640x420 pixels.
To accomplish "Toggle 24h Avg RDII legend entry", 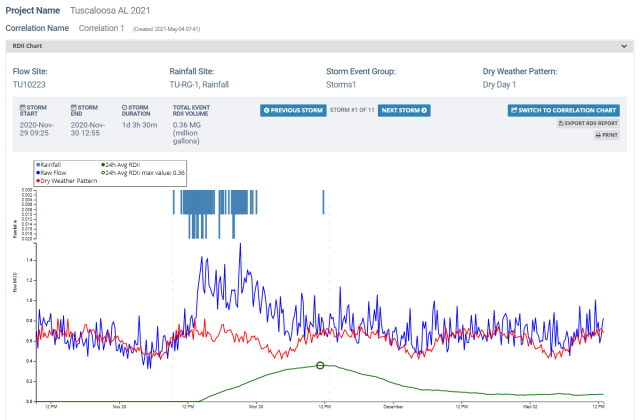I will [120, 165].
